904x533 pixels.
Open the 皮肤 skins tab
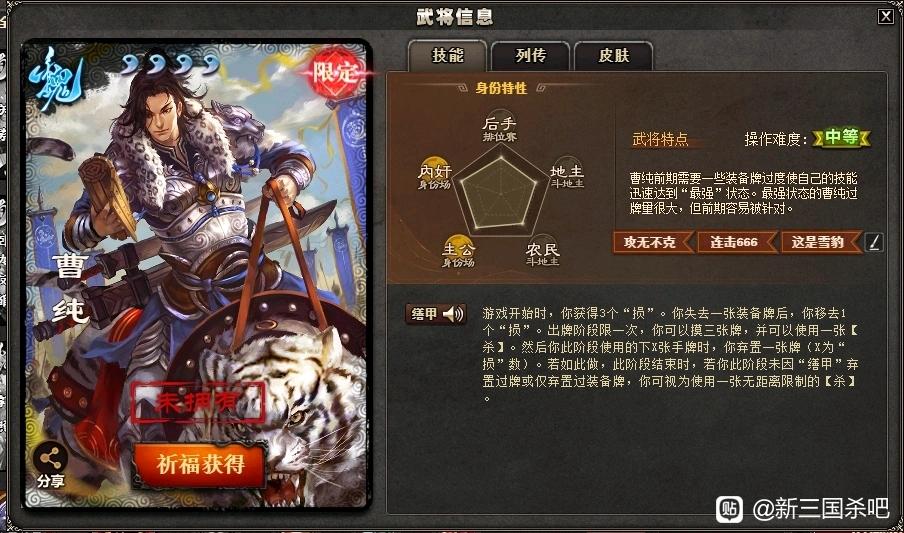[613, 56]
